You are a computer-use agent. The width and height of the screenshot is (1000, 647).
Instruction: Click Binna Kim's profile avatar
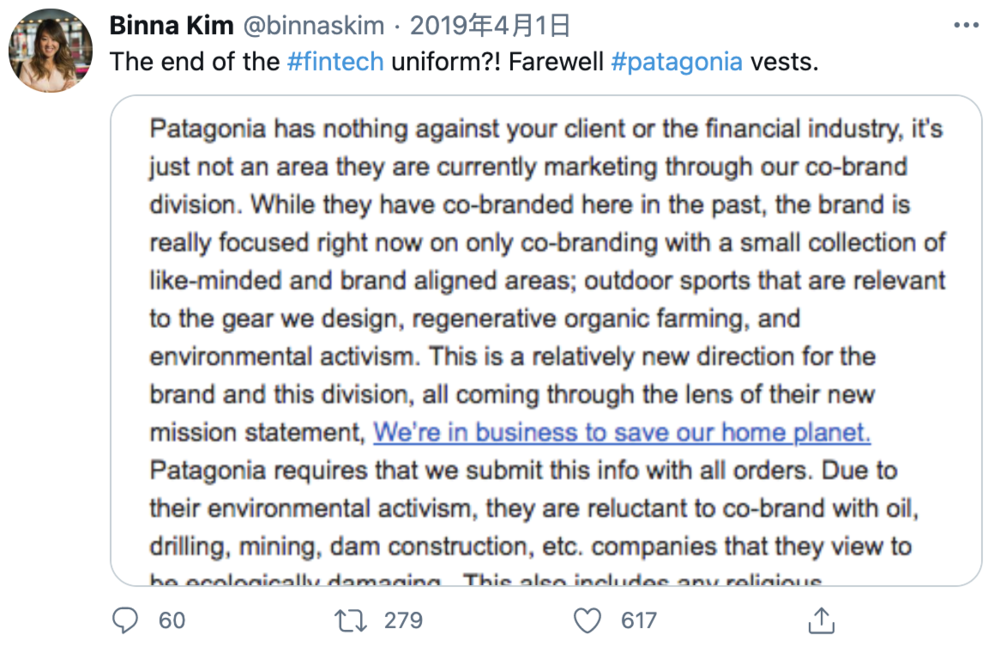(x=50, y=50)
